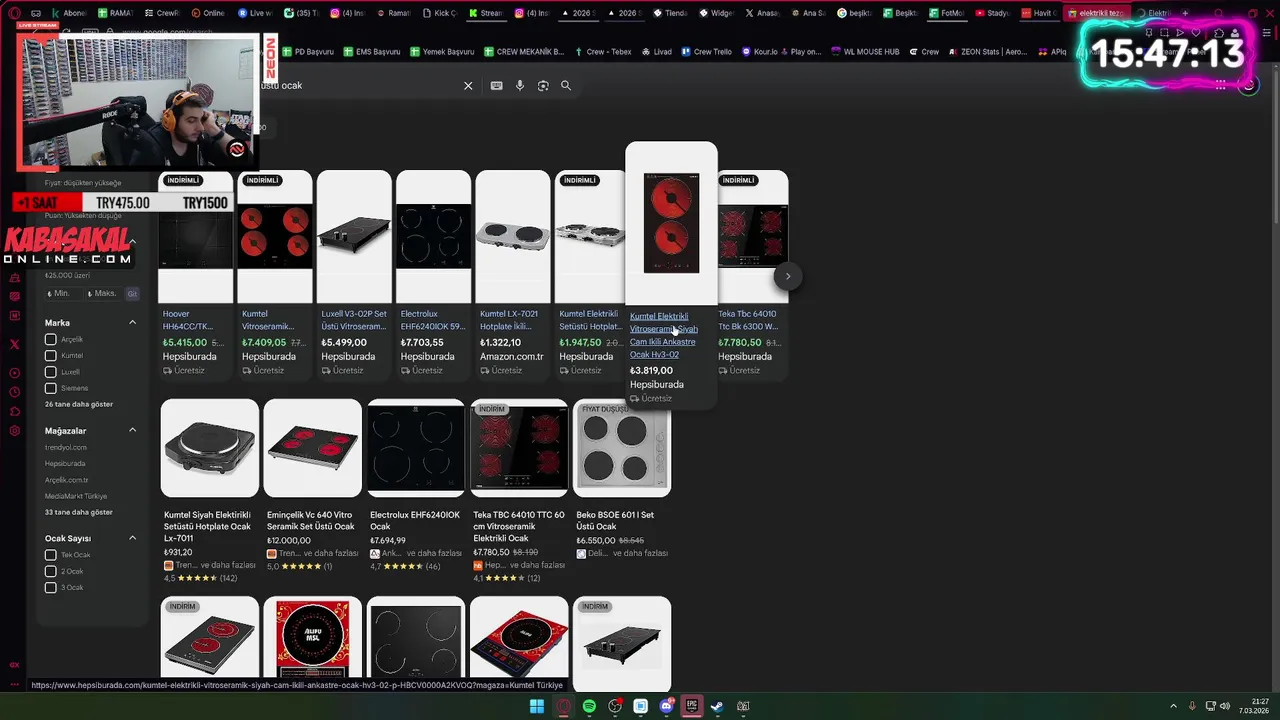This screenshot has height=720, width=1280.
Task: Tick the 3 Ocak checkbox
Action: (50, 587)
